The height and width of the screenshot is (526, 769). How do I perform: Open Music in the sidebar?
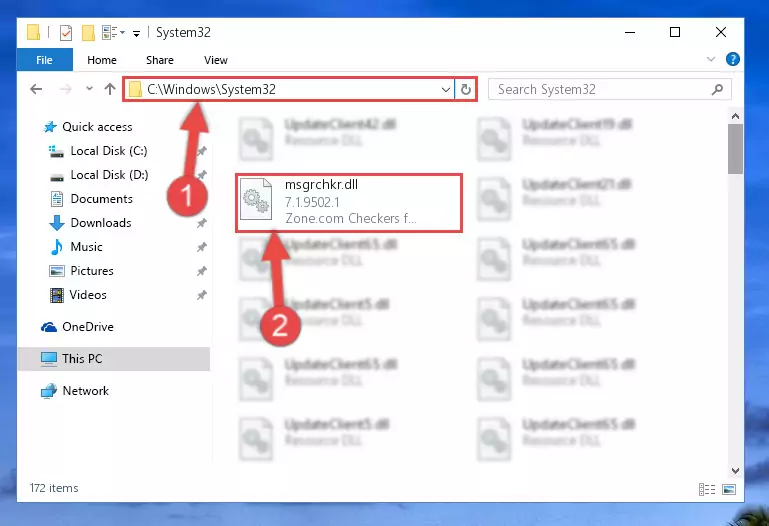(x=86, y=247)
